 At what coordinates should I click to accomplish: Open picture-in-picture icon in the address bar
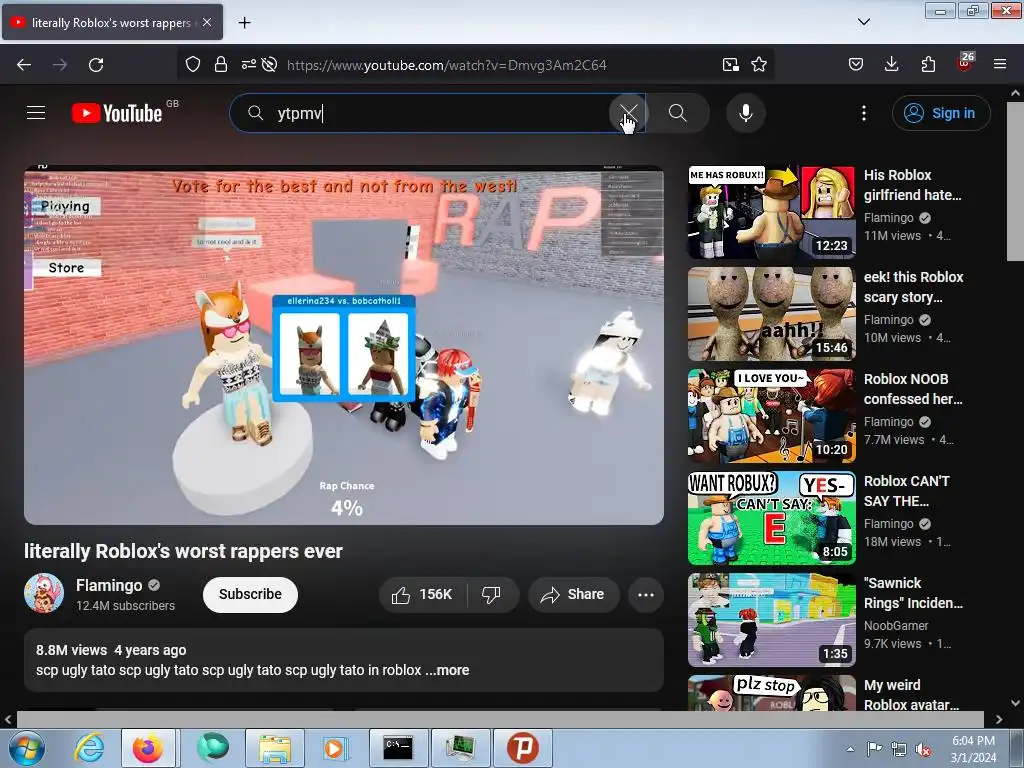pyautogui.click(x=731, y=64)
